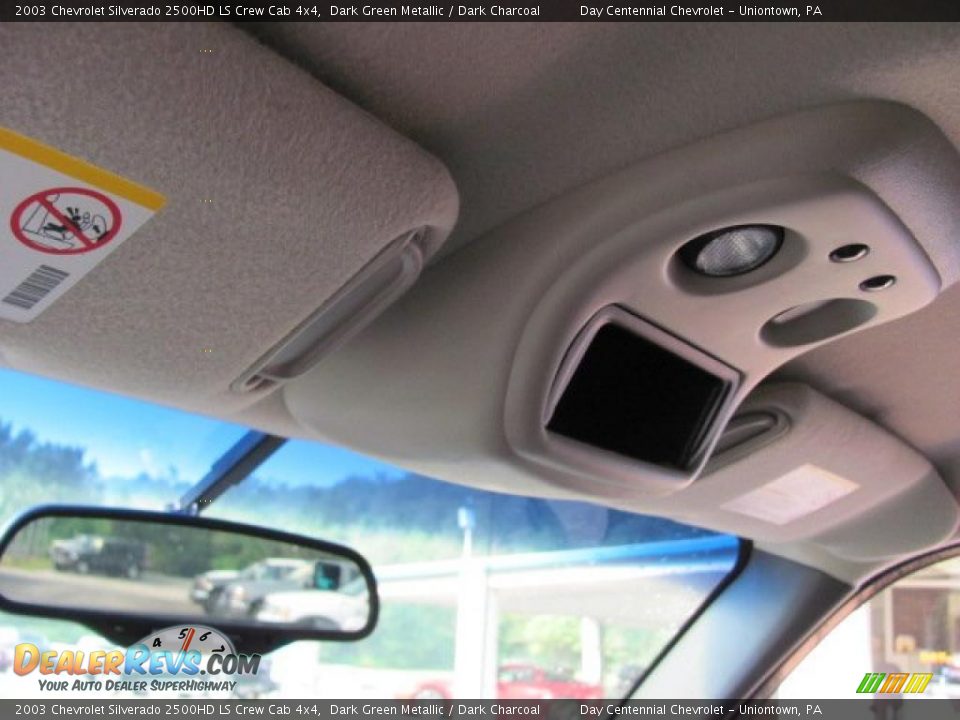The width and height of the screenshot is (960, 720).
Task: Click bottom caption 'Dark Green Metallic / Dark Charcoal'
Action: coord(435,710)
